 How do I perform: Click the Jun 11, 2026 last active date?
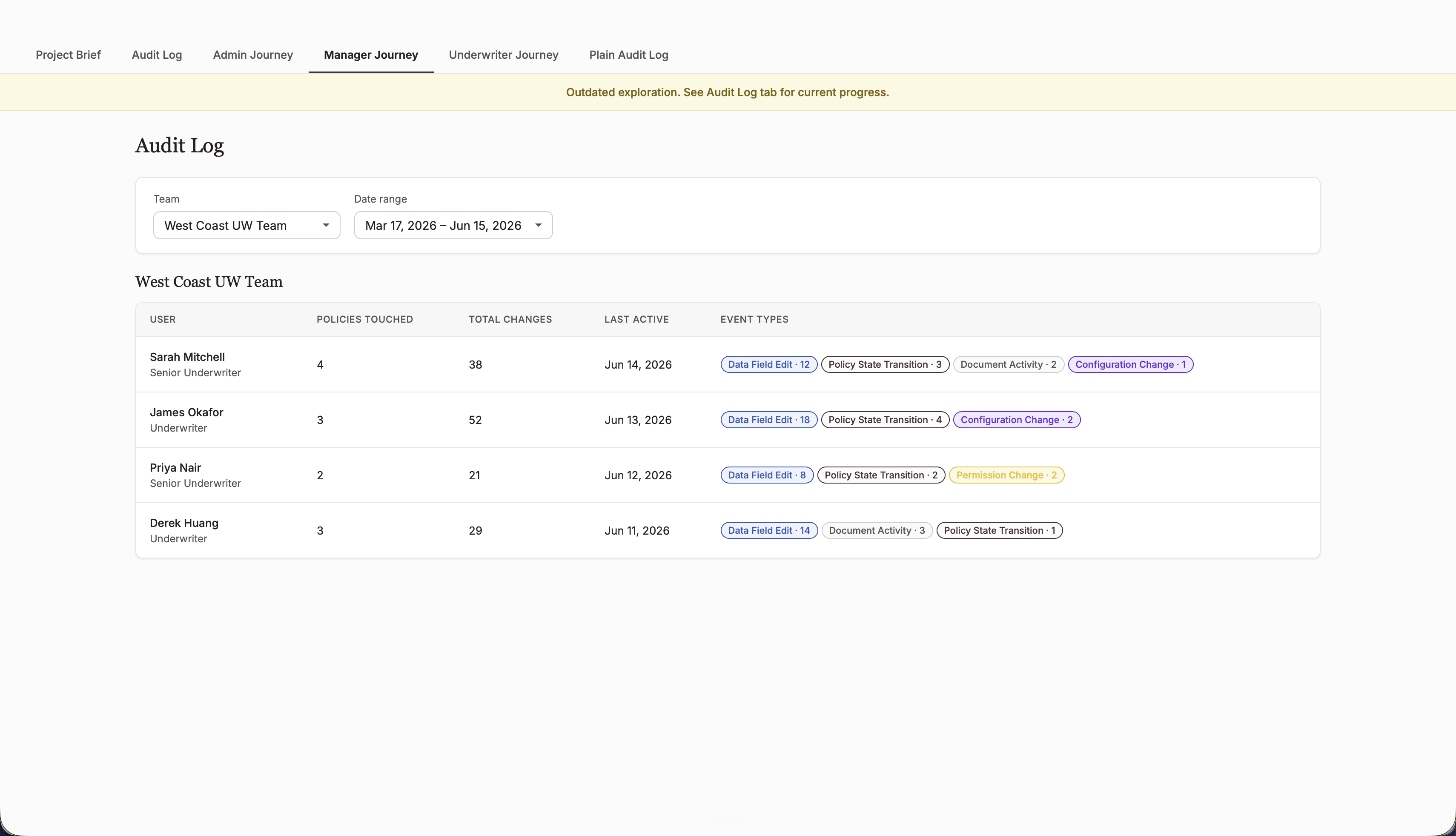[x=637, y=530]
